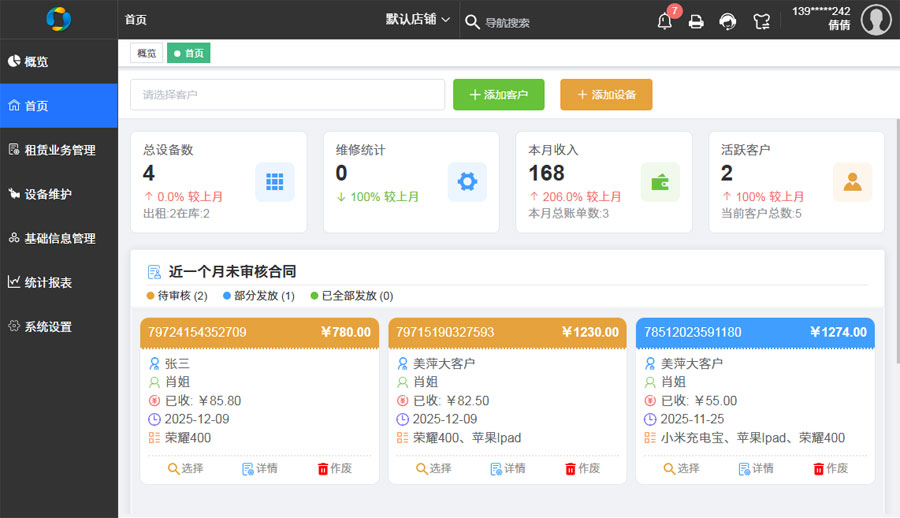The height and width of the screenshot is (518, 900).
Task: Select contract 78512023591180 via 选择
Action: coord(681,469)
